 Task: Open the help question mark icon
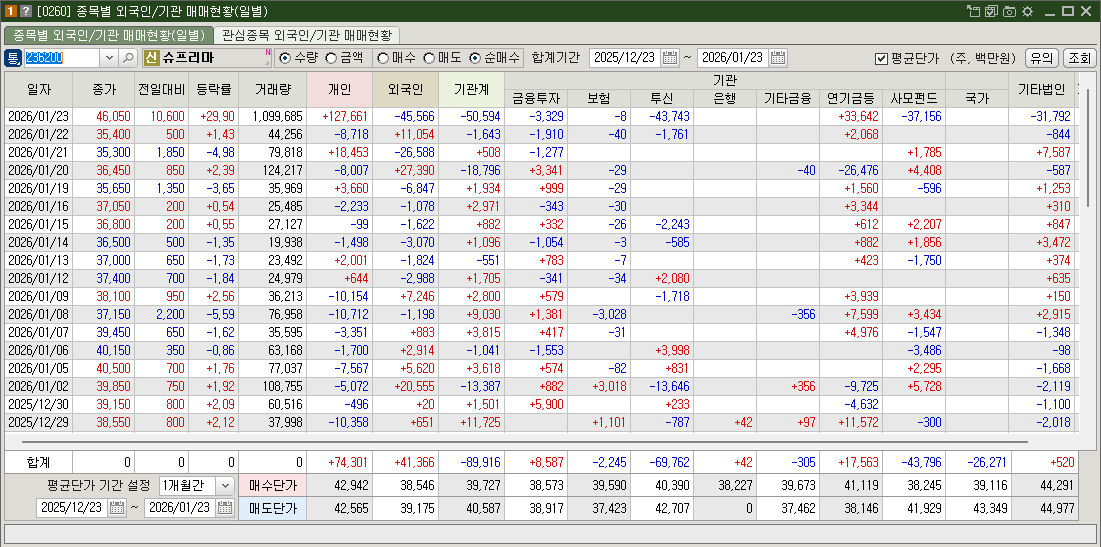click(x=25, y=11)
